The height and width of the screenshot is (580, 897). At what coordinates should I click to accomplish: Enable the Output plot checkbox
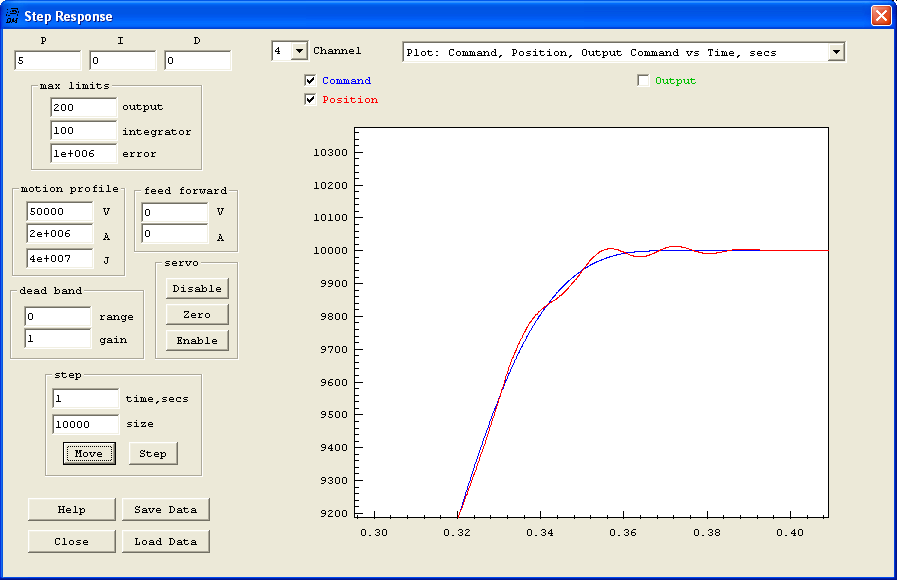click(643, 80)
